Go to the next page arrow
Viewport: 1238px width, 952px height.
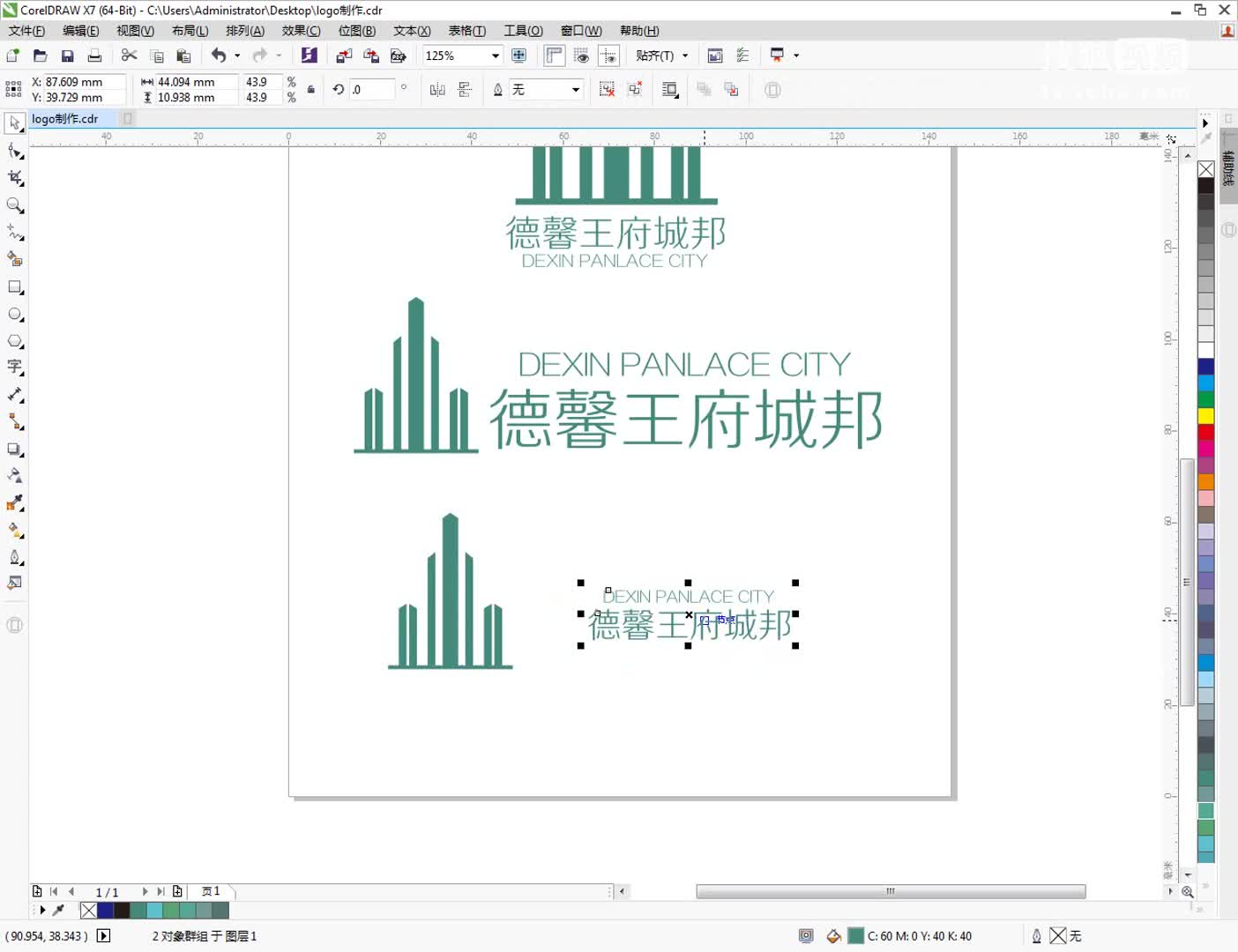point(145,891)
